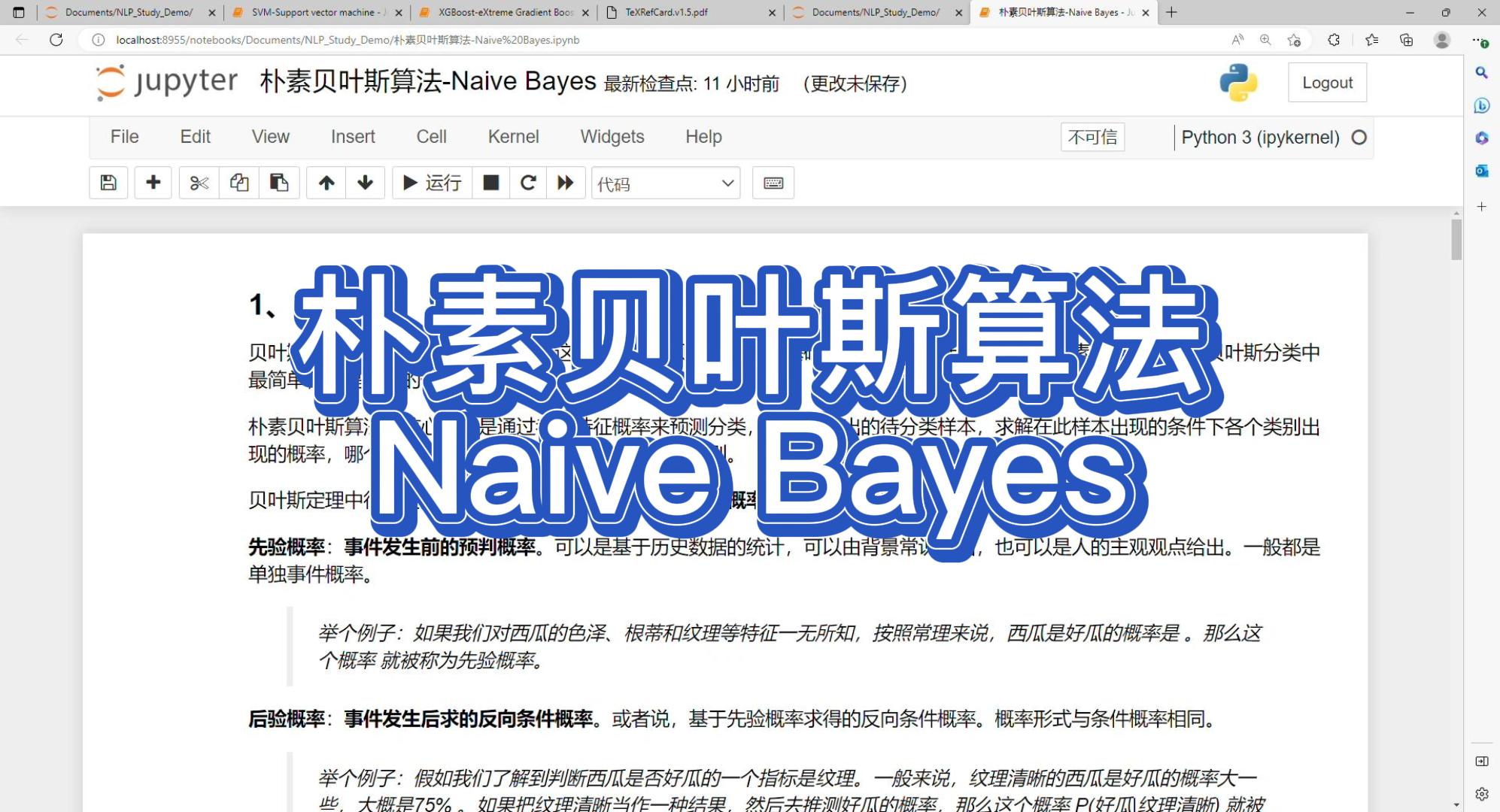The height and width of the screenshot is (812, 1500).
Task: Insert a cell below with the plus icon
Action: (x=153, y=183)
